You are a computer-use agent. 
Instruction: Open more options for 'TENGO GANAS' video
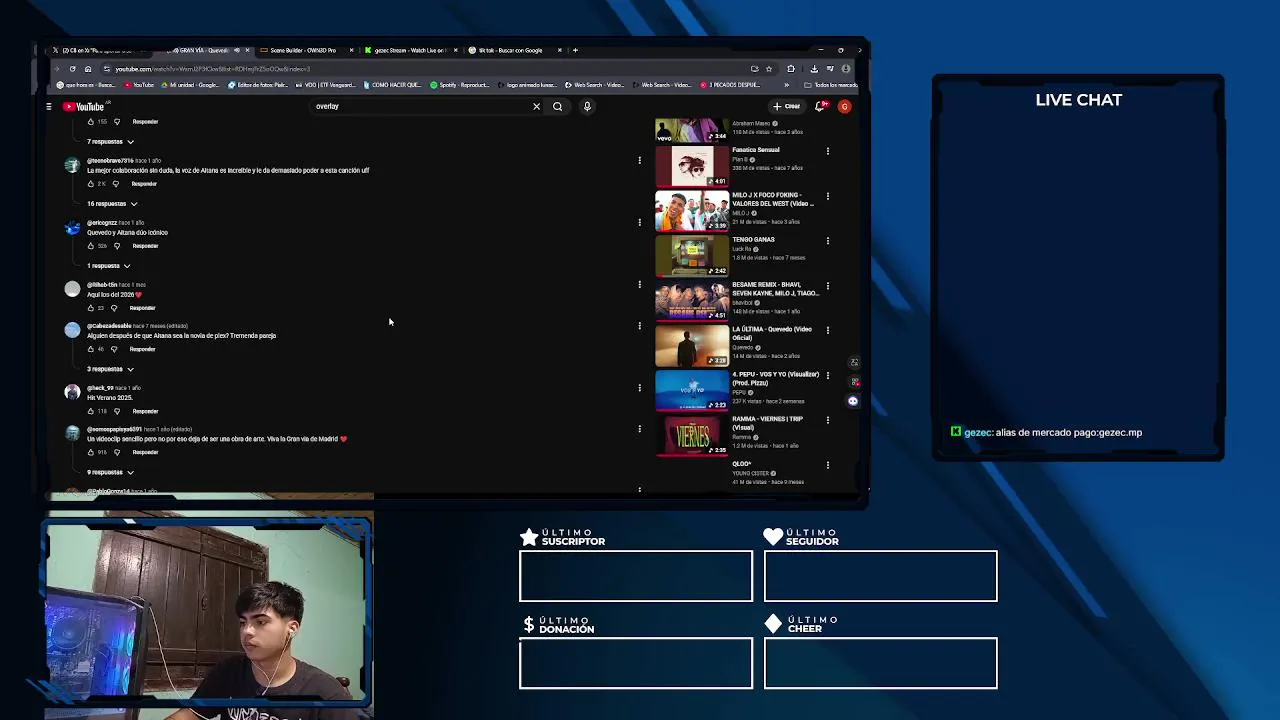pos(827,241)
